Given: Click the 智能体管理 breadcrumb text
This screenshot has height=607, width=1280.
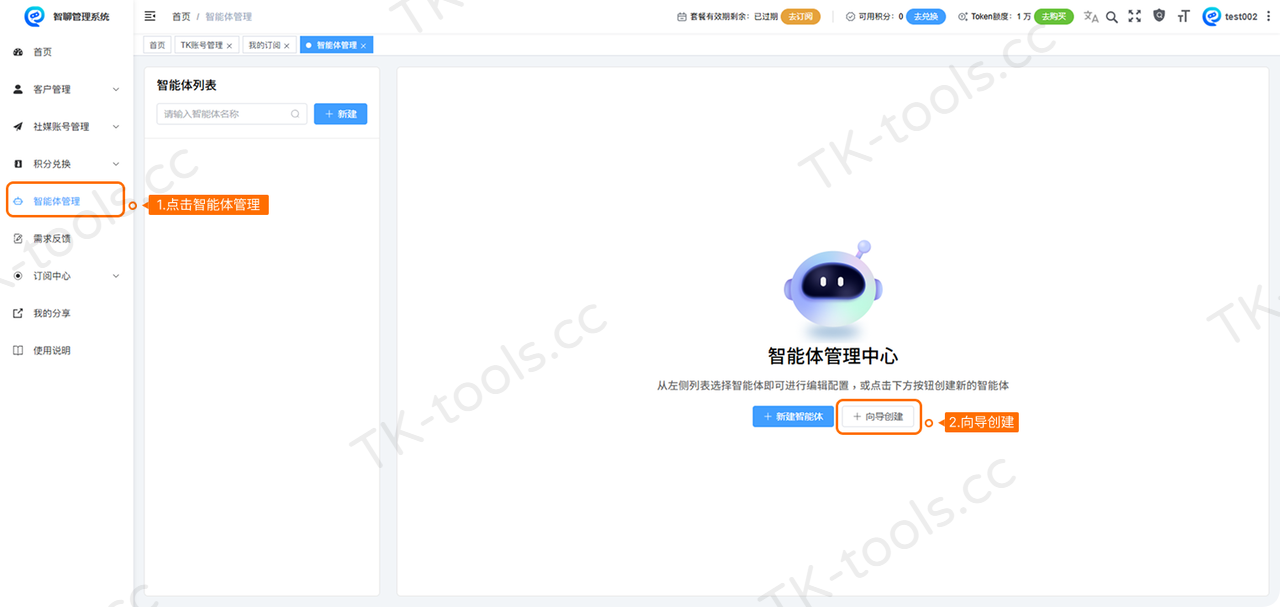Looking at the screenshot, I should coord(229,17).
